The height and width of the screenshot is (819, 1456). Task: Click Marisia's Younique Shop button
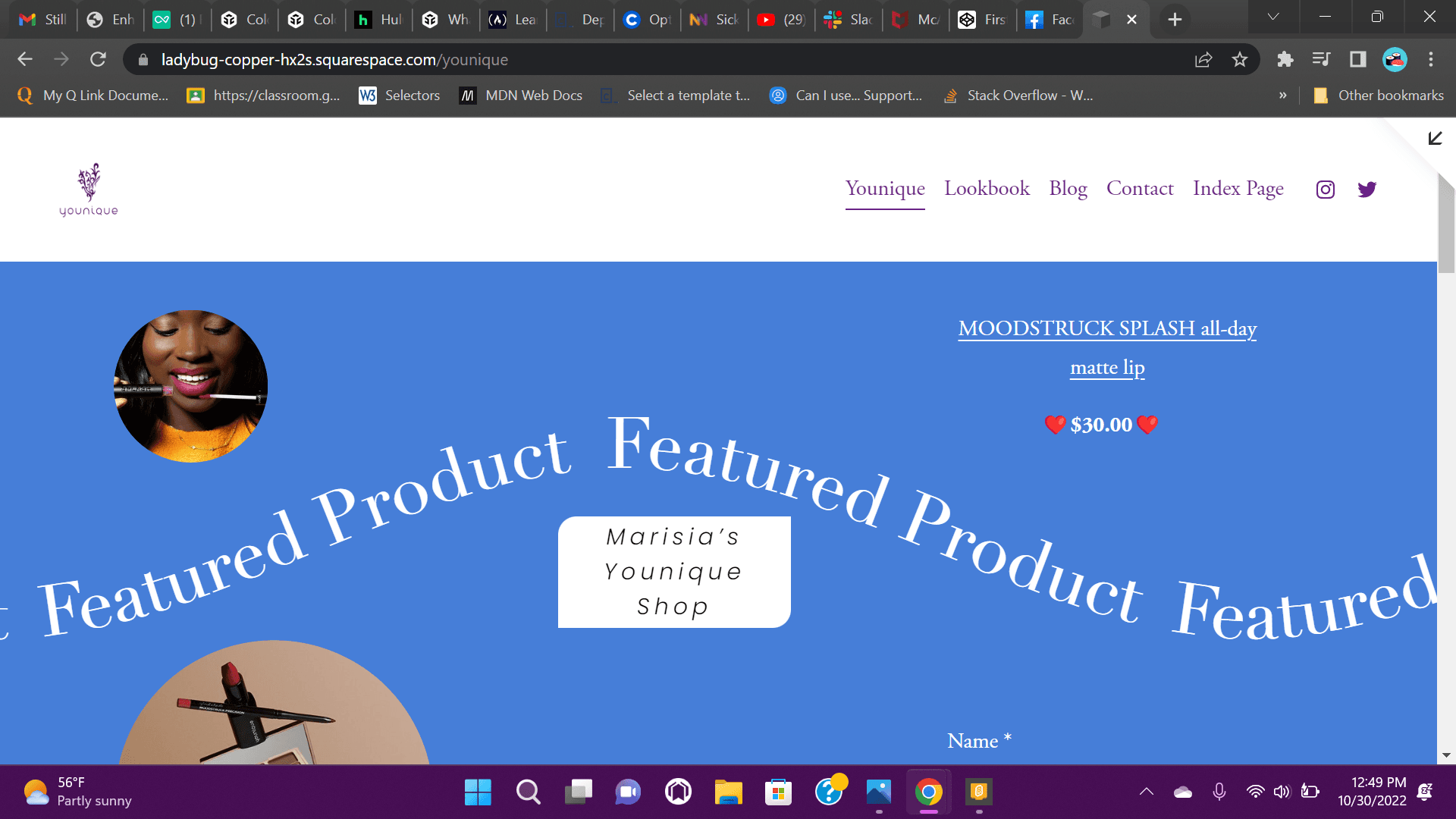point(674,572)
